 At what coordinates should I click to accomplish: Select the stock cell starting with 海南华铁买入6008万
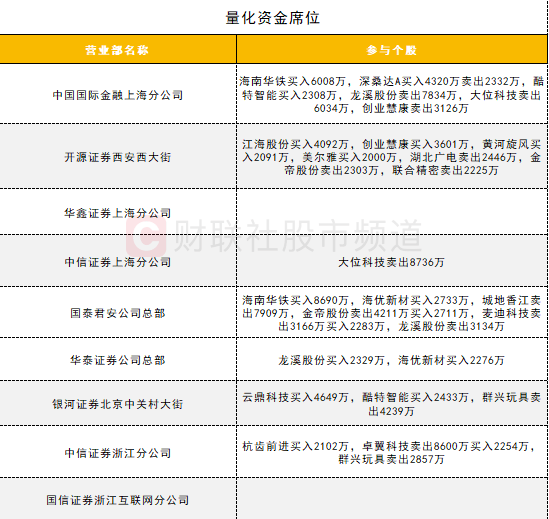391,95
